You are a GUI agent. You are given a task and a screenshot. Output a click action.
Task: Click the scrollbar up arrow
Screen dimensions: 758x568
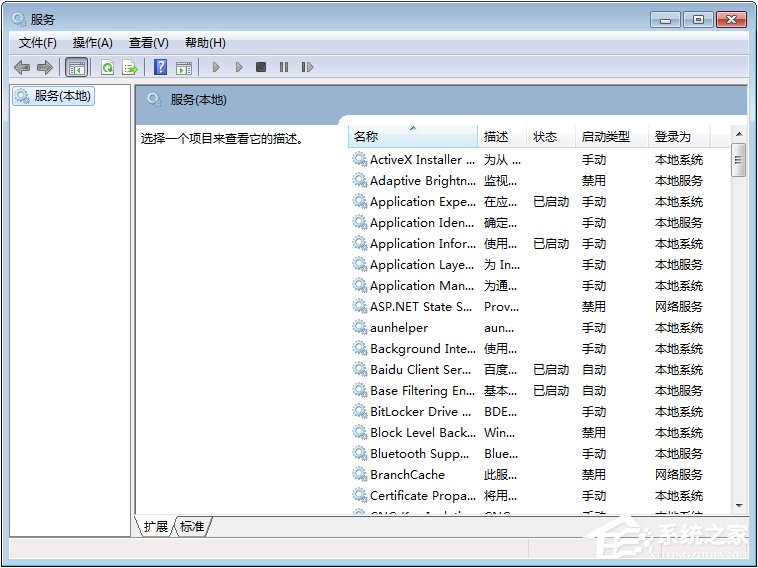(x=738, y=134)
